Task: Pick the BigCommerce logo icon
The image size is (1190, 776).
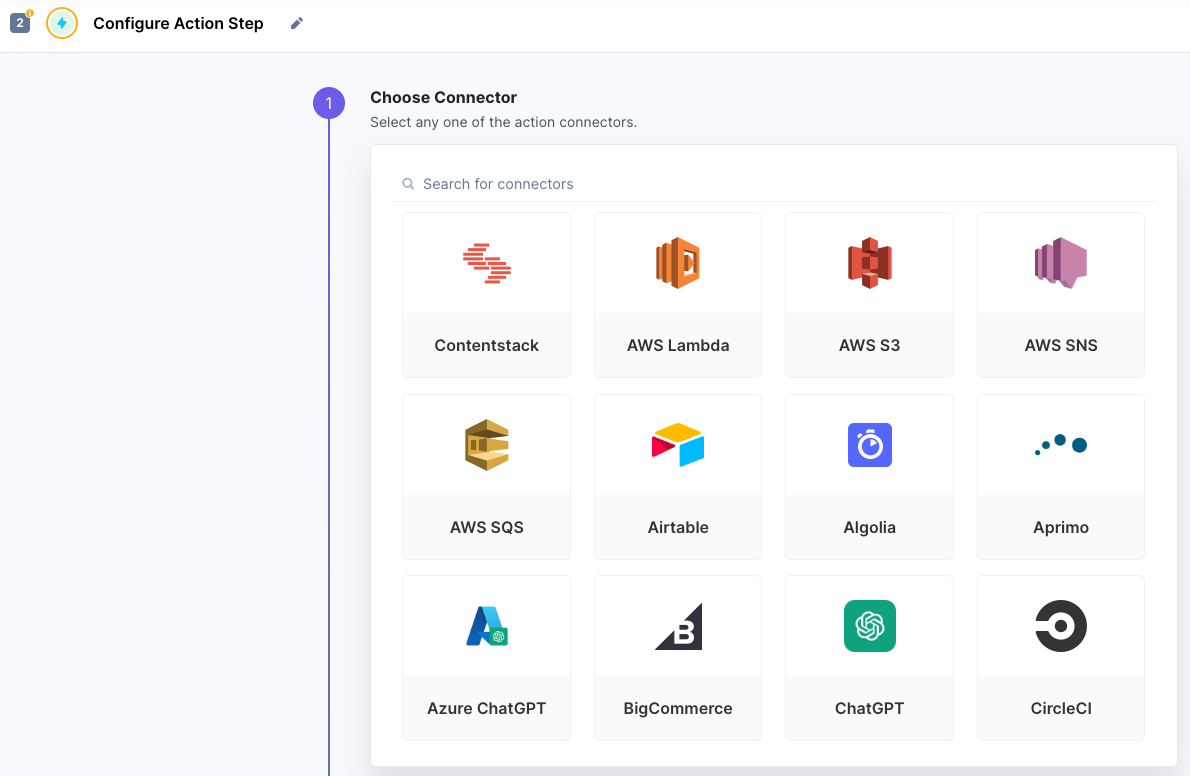Action: pyautogui.click(x=678, y=626)
